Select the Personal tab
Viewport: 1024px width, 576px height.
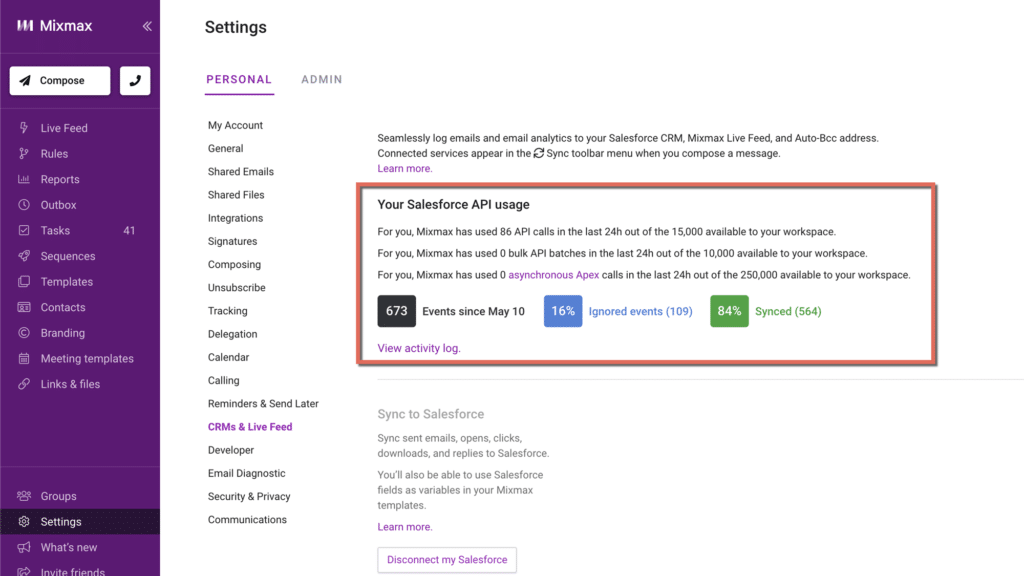pyautogui.click(x=239, y=80)
